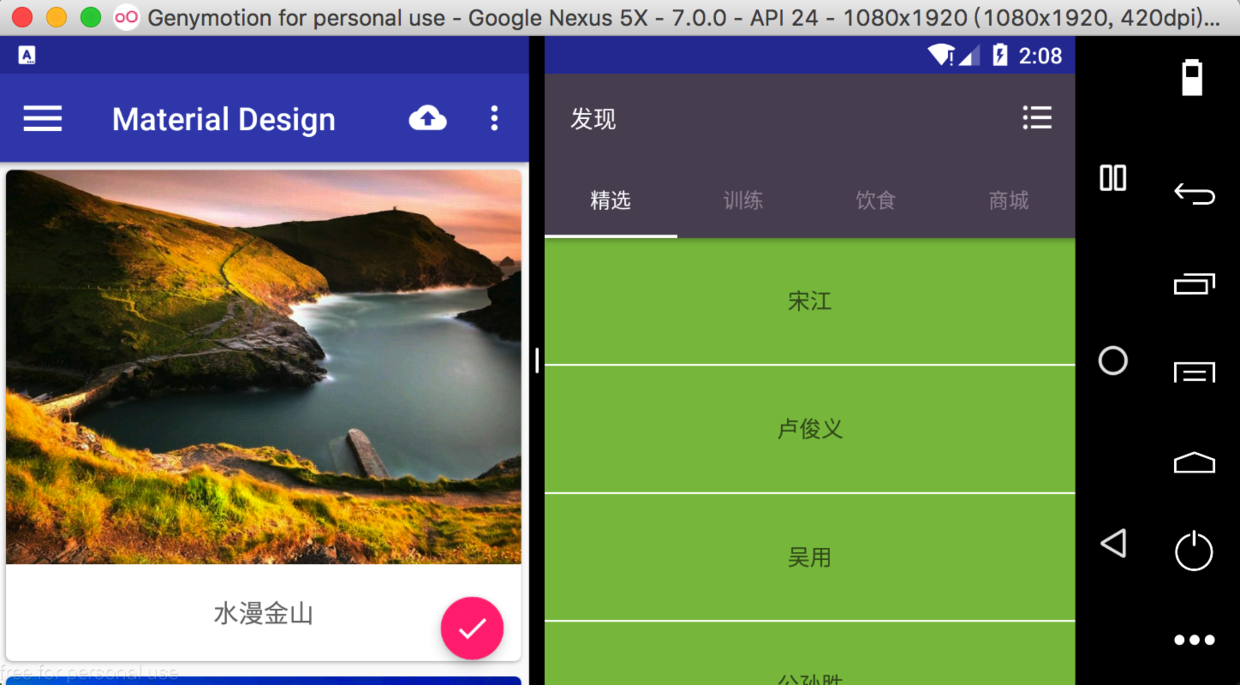
Task: Tap the mobile signal strength icon
Action: pos(969,55)
